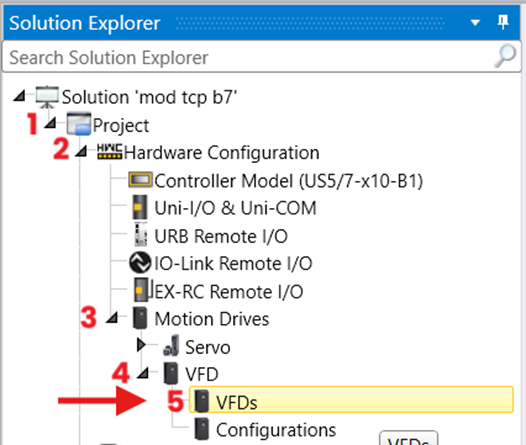Collapse the Hardware Configuration node
Viewport: 526px width, 445px height.
(81, 151)
